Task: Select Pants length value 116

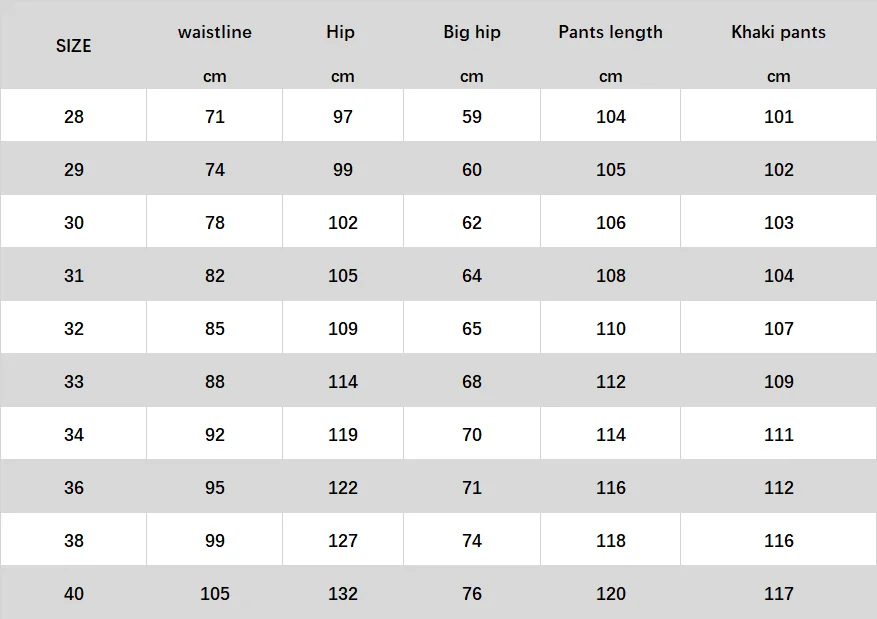Action: [610, 488]
